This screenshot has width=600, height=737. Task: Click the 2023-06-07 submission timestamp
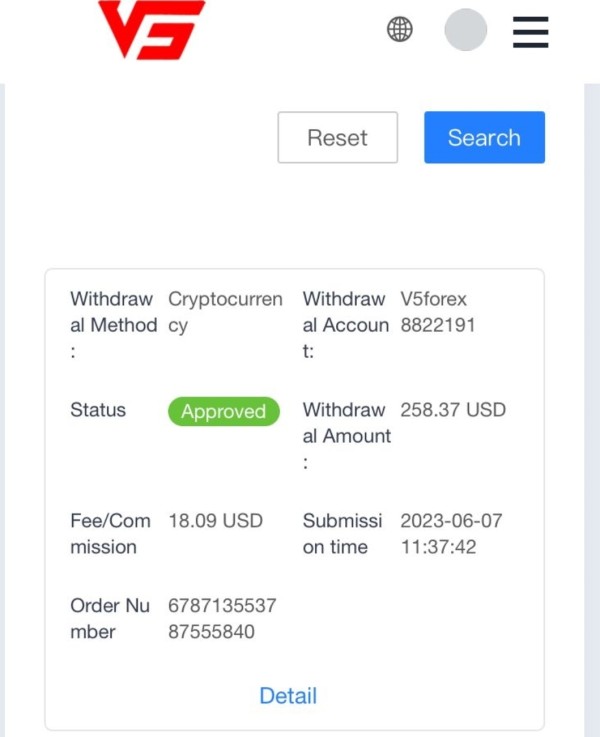pos(451,533)
